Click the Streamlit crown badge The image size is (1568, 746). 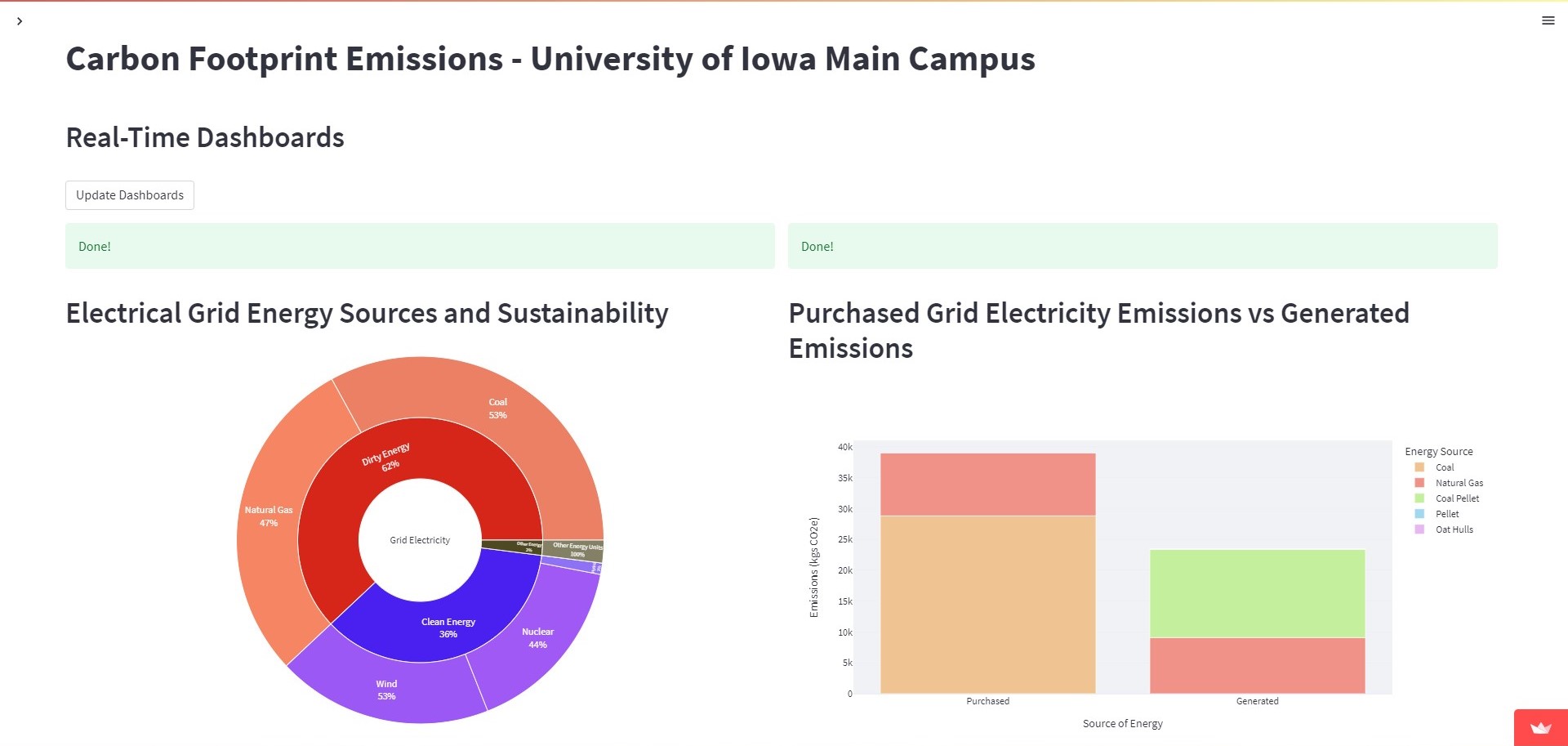1539,726
